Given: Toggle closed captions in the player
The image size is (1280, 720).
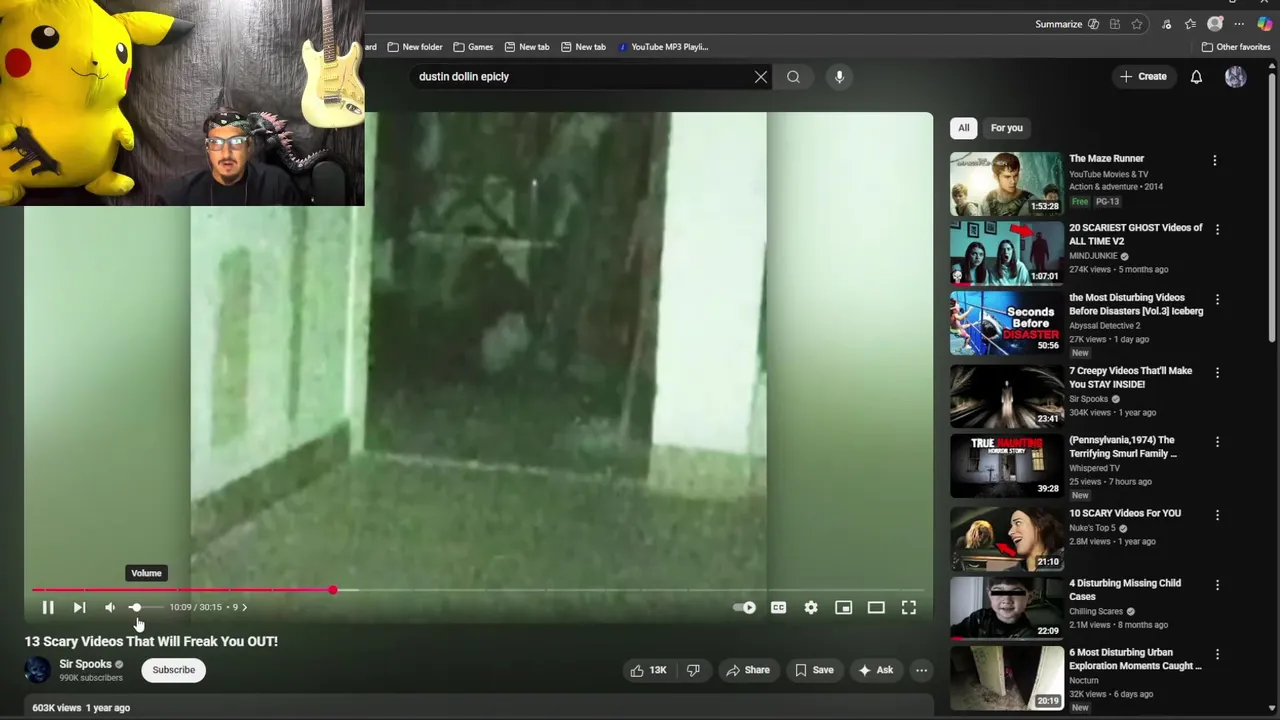Looking at the screenshot, I should pyautogui.click(x=778, y=607).
